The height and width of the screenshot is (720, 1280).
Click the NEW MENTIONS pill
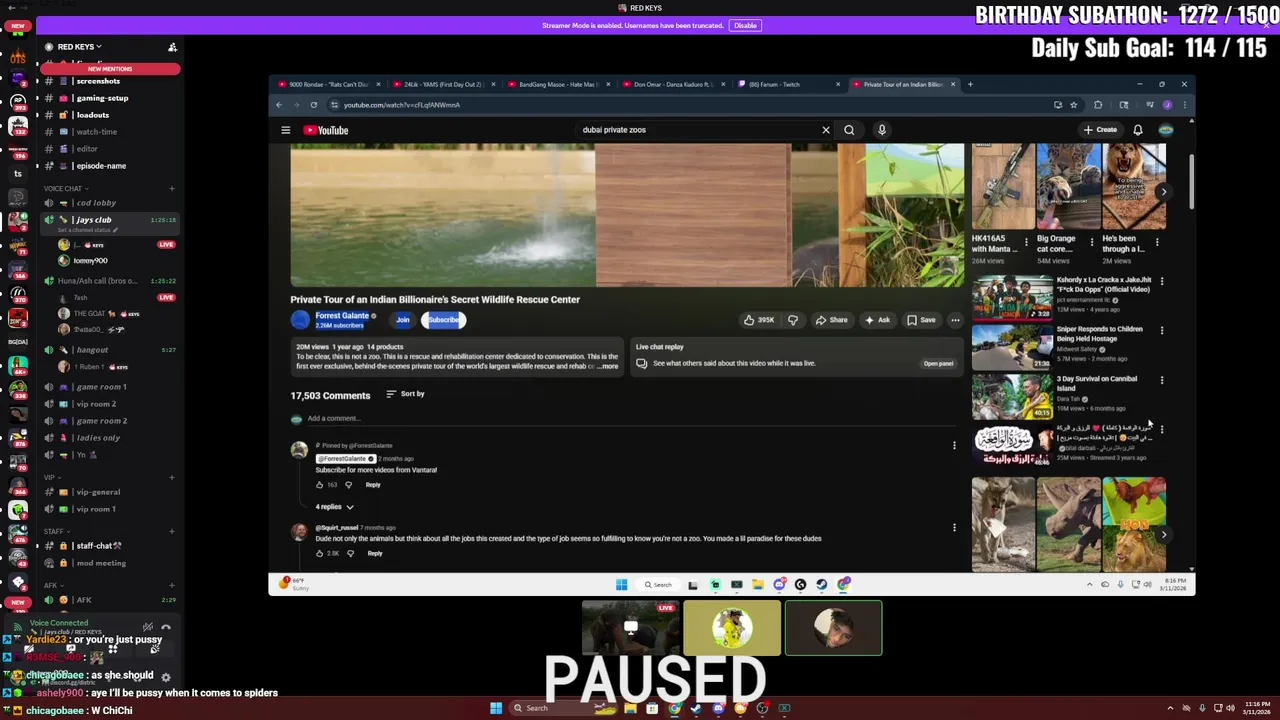pyautogui.click(x=110, y=69)
